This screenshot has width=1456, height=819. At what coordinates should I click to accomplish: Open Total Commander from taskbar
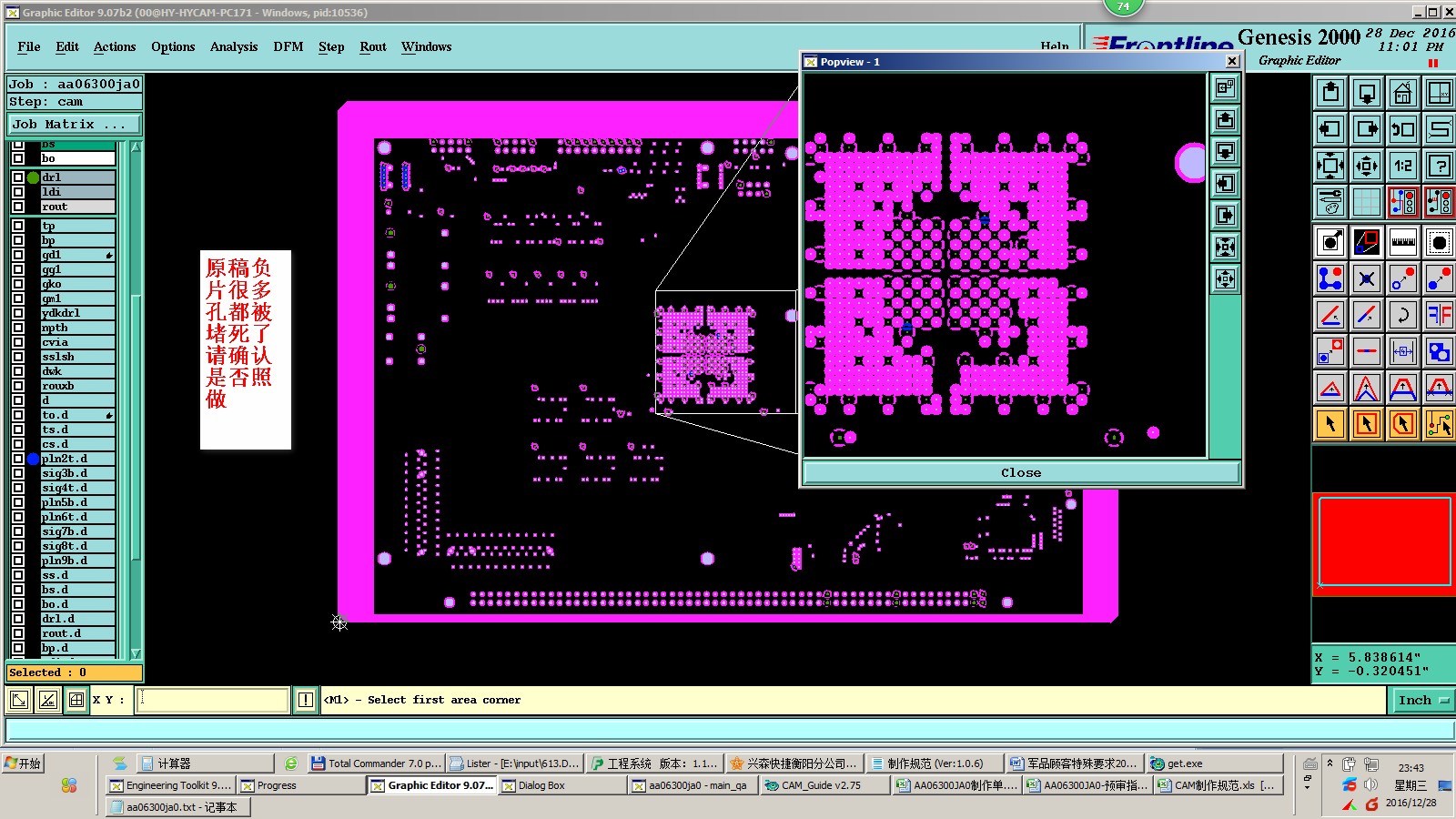376,763
